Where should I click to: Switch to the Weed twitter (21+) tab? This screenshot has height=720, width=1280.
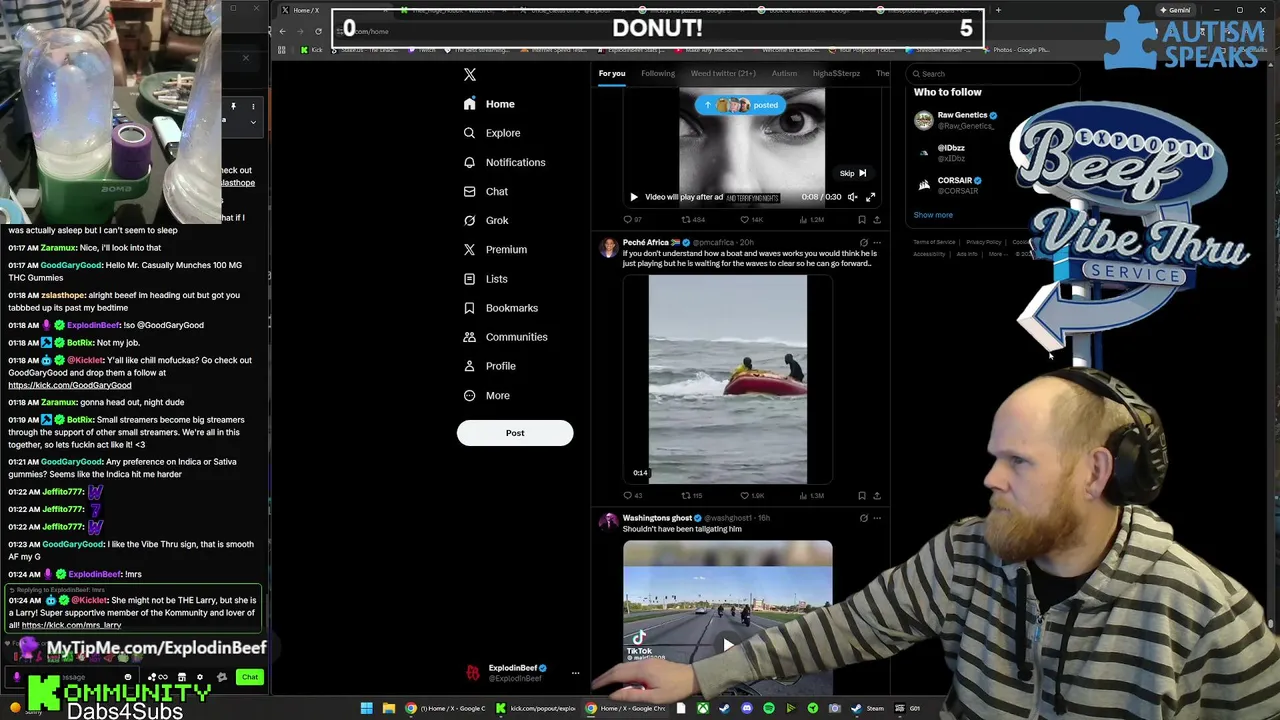tap(723, 73)
